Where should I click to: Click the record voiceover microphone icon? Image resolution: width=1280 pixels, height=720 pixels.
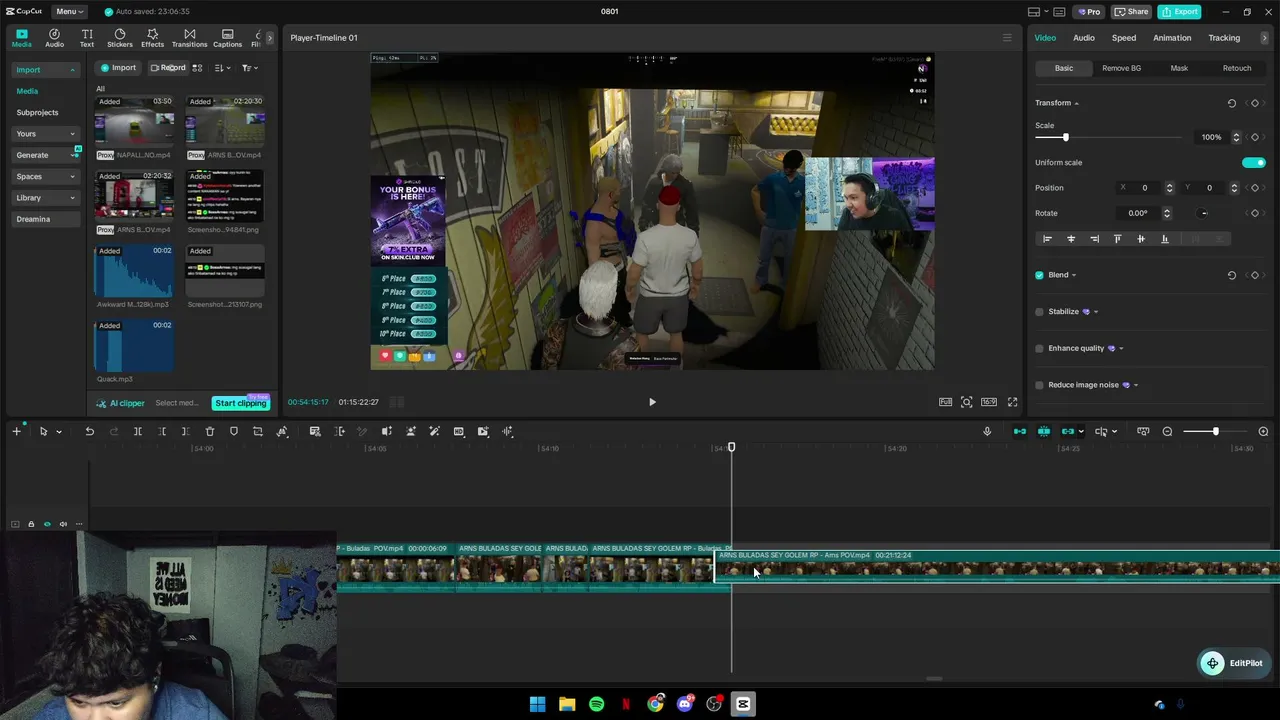[987, 431]
